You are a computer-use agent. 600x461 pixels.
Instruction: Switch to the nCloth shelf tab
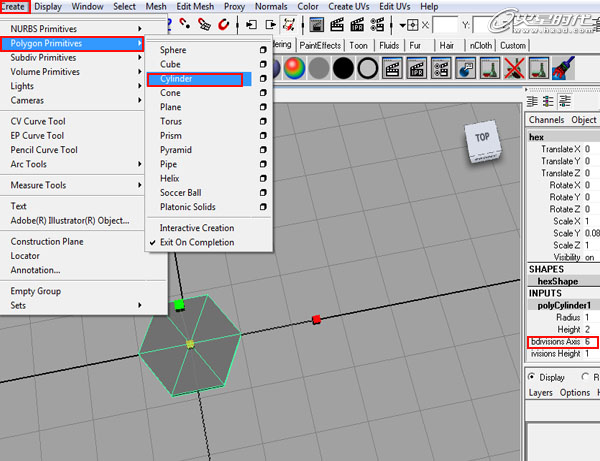481,46
